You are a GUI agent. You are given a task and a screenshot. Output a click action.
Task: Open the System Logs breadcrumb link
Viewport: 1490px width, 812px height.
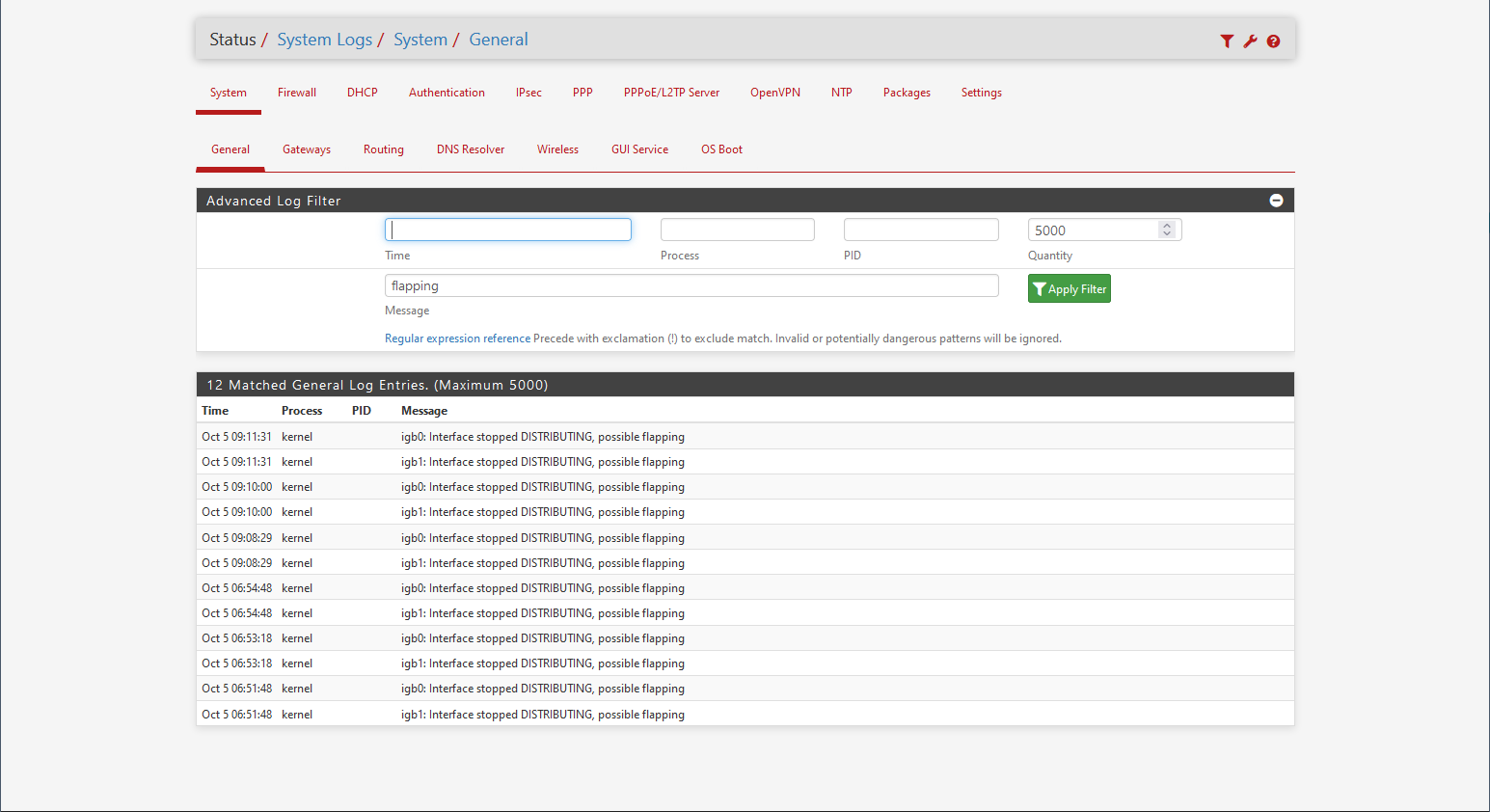[x=325, y=40]
